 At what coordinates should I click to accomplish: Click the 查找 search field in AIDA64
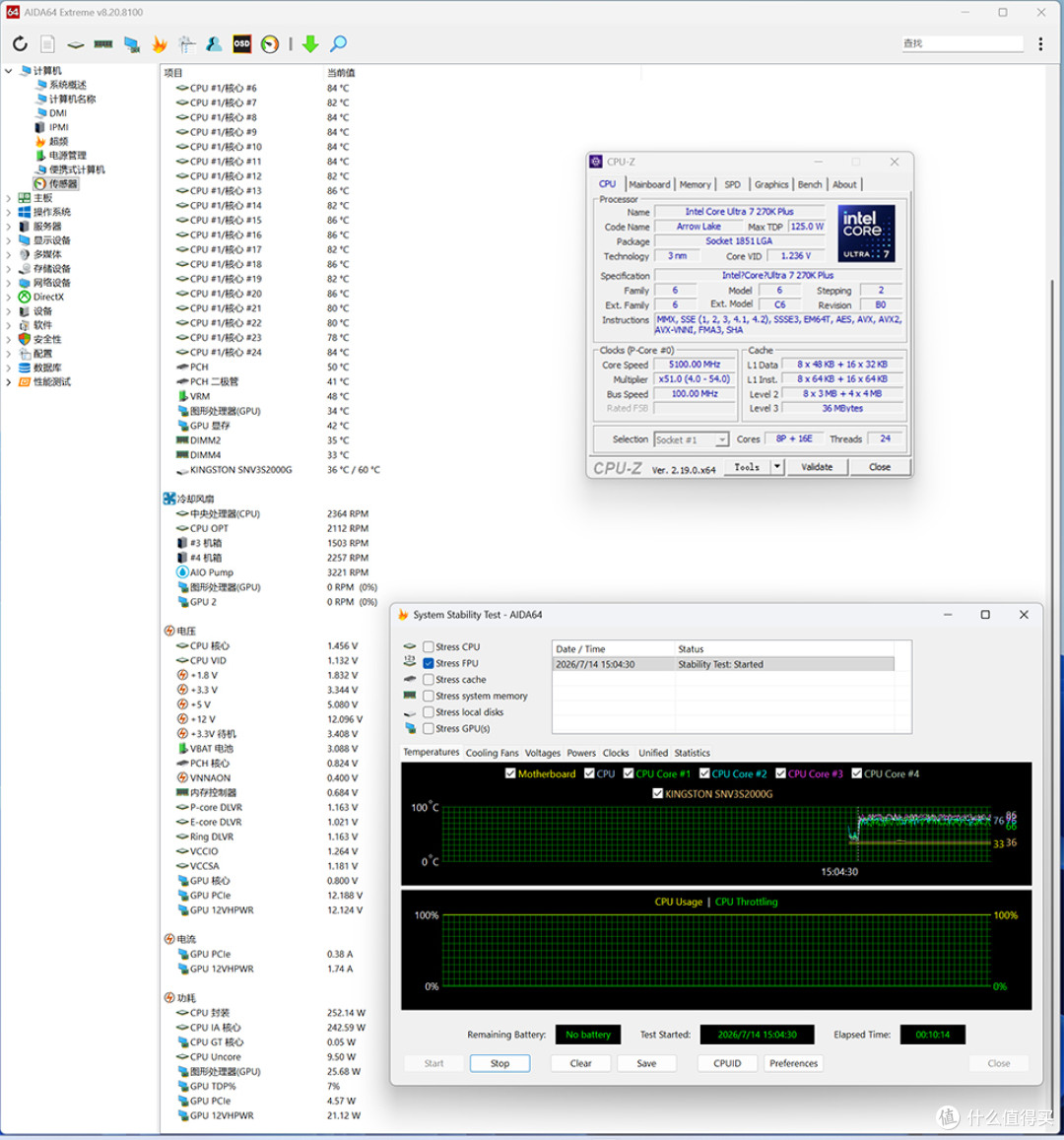tap(963, 43)
